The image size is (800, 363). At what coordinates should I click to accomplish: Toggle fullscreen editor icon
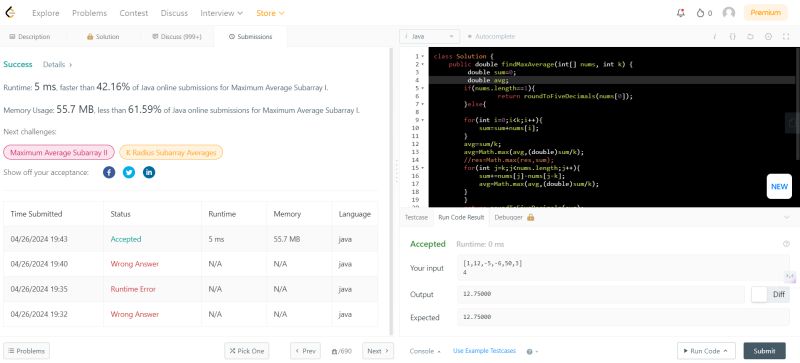pyautogui.click(x=786, y=37)
